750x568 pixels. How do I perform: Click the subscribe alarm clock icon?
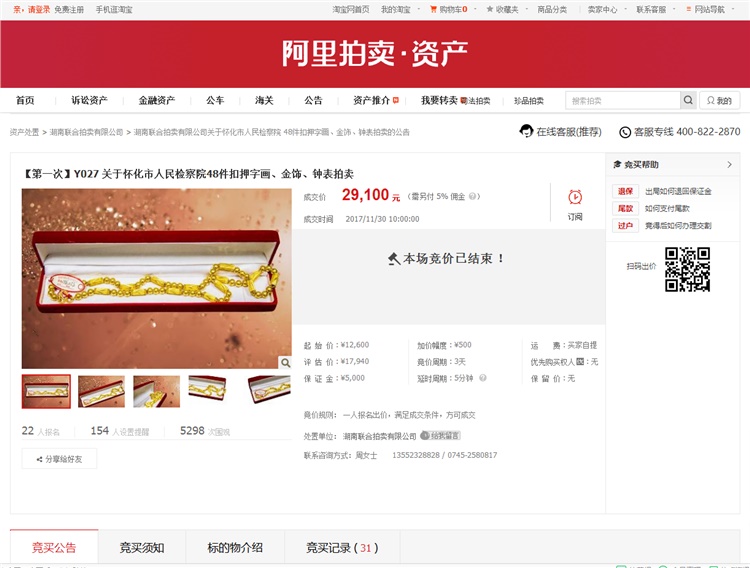click(x=575, y=197)
